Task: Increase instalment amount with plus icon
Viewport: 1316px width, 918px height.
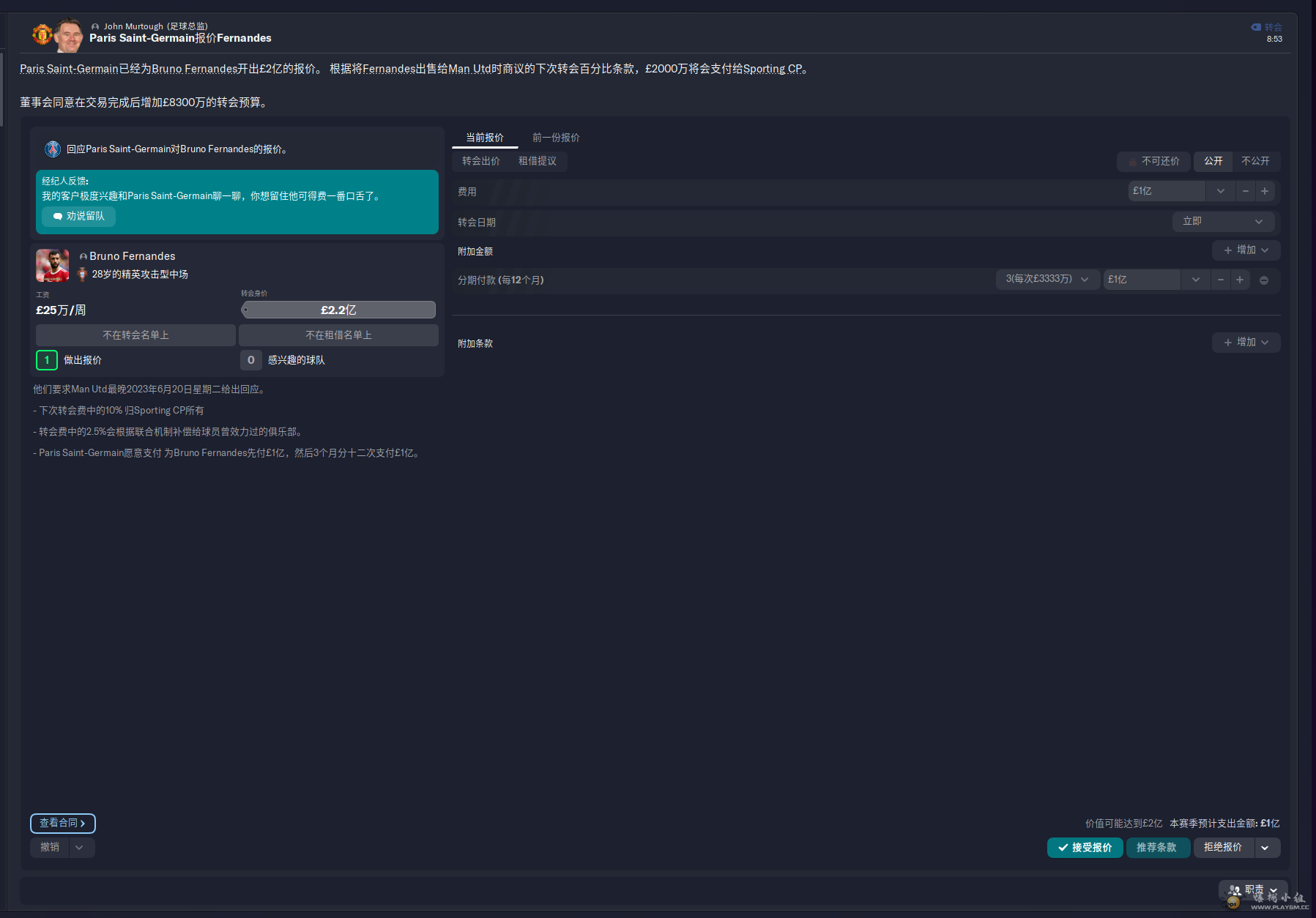Action: pyautogui.click(x=1240, y=280)
